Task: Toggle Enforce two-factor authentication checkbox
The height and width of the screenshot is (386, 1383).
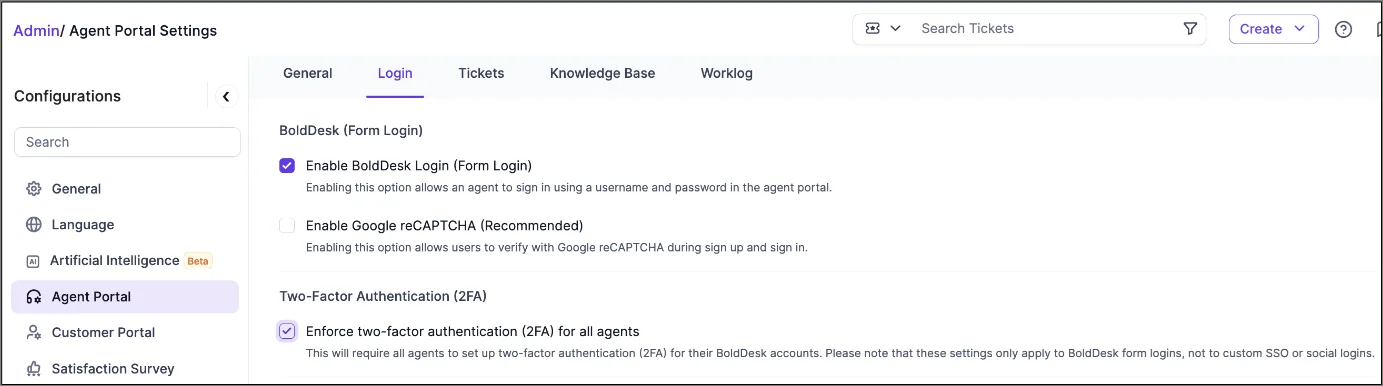Action: (x=287, y=331)
